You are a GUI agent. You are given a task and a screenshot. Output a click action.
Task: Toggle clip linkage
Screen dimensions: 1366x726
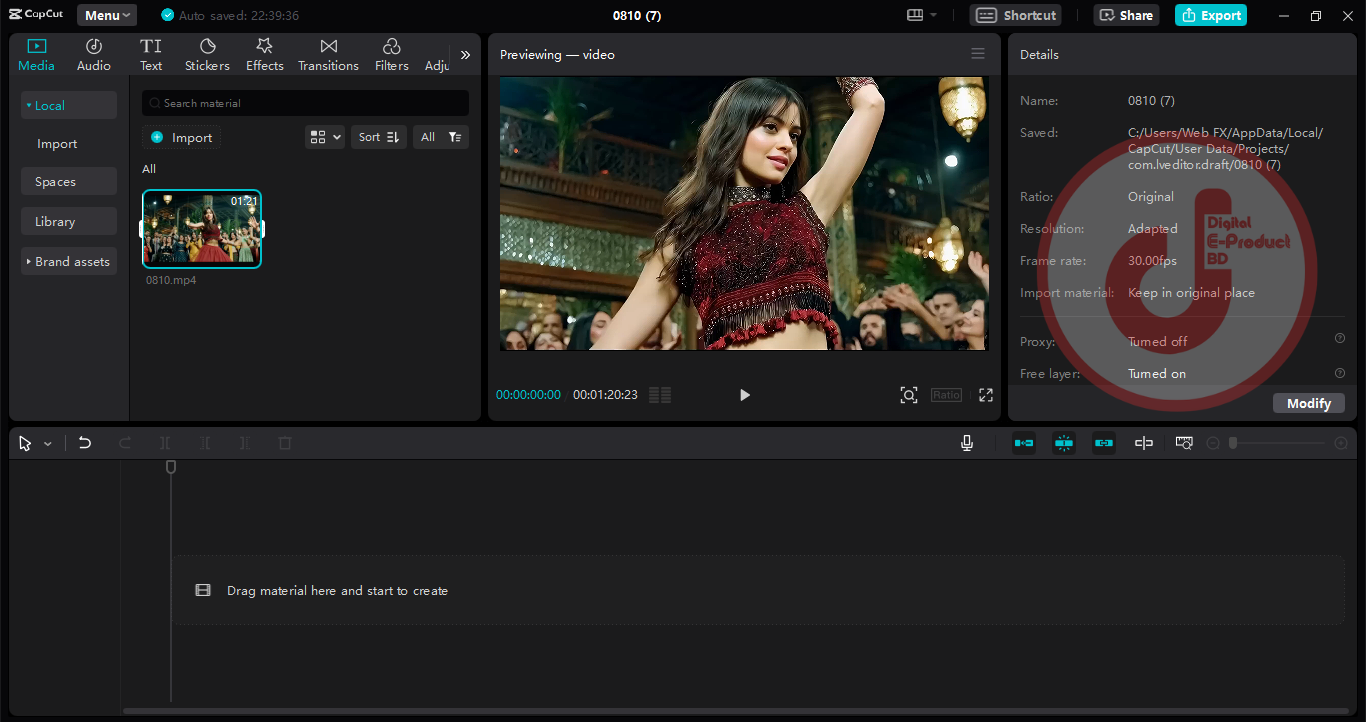point(1104,443)
